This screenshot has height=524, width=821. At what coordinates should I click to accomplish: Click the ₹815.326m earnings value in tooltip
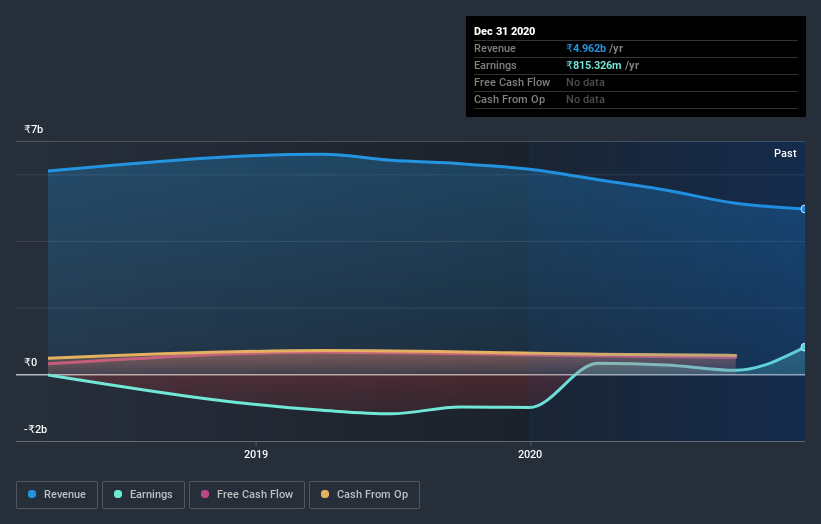tap(594, 65)
